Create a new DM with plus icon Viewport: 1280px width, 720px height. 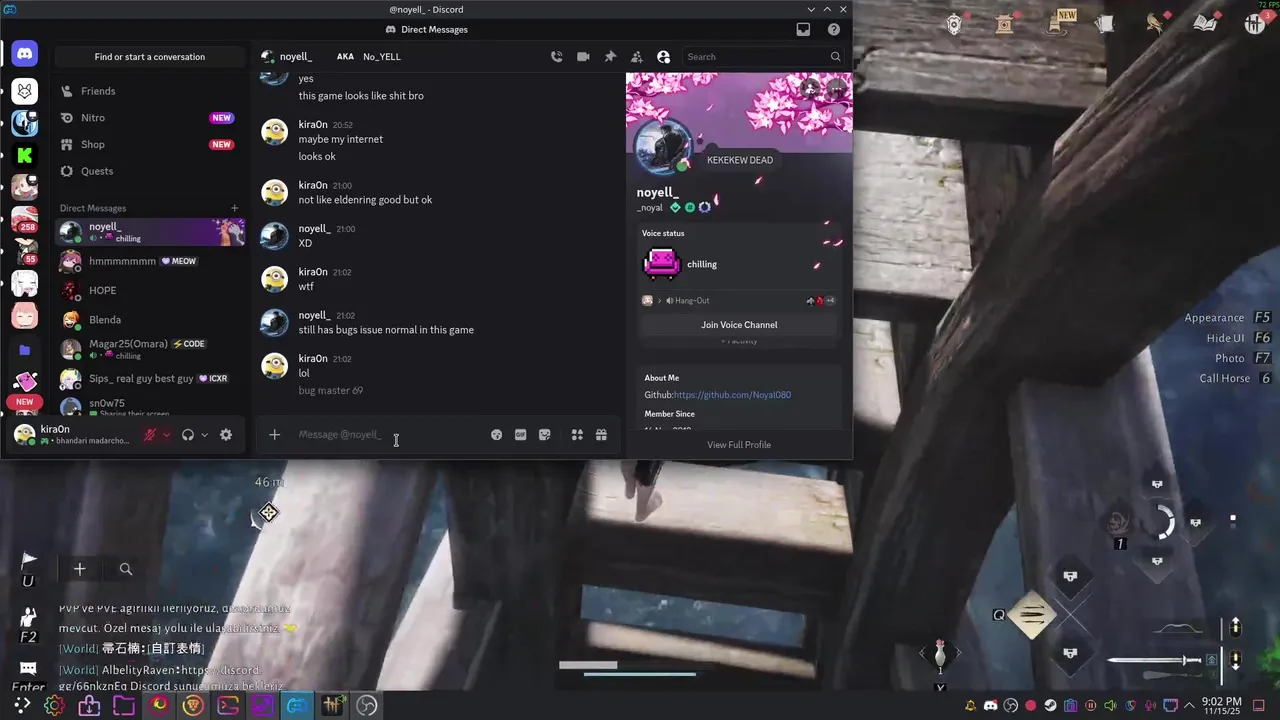tap(235, 208)
